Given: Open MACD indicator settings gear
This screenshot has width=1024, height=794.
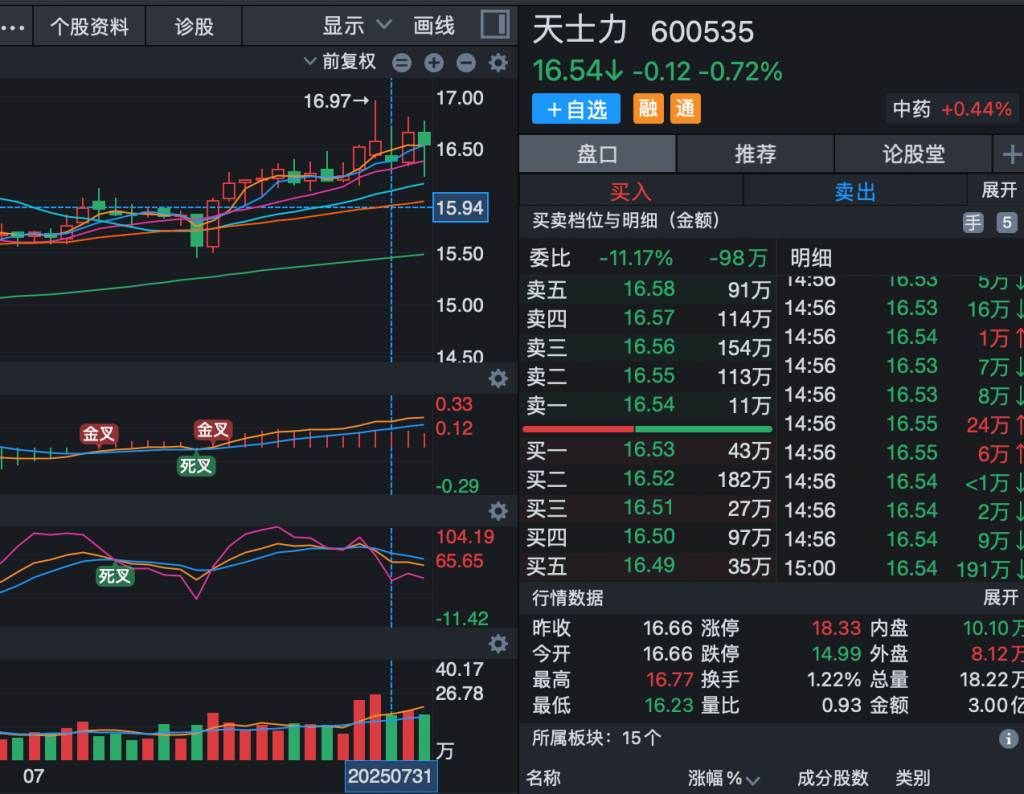Looking at the screenshot, I should (x=498, y=379).
